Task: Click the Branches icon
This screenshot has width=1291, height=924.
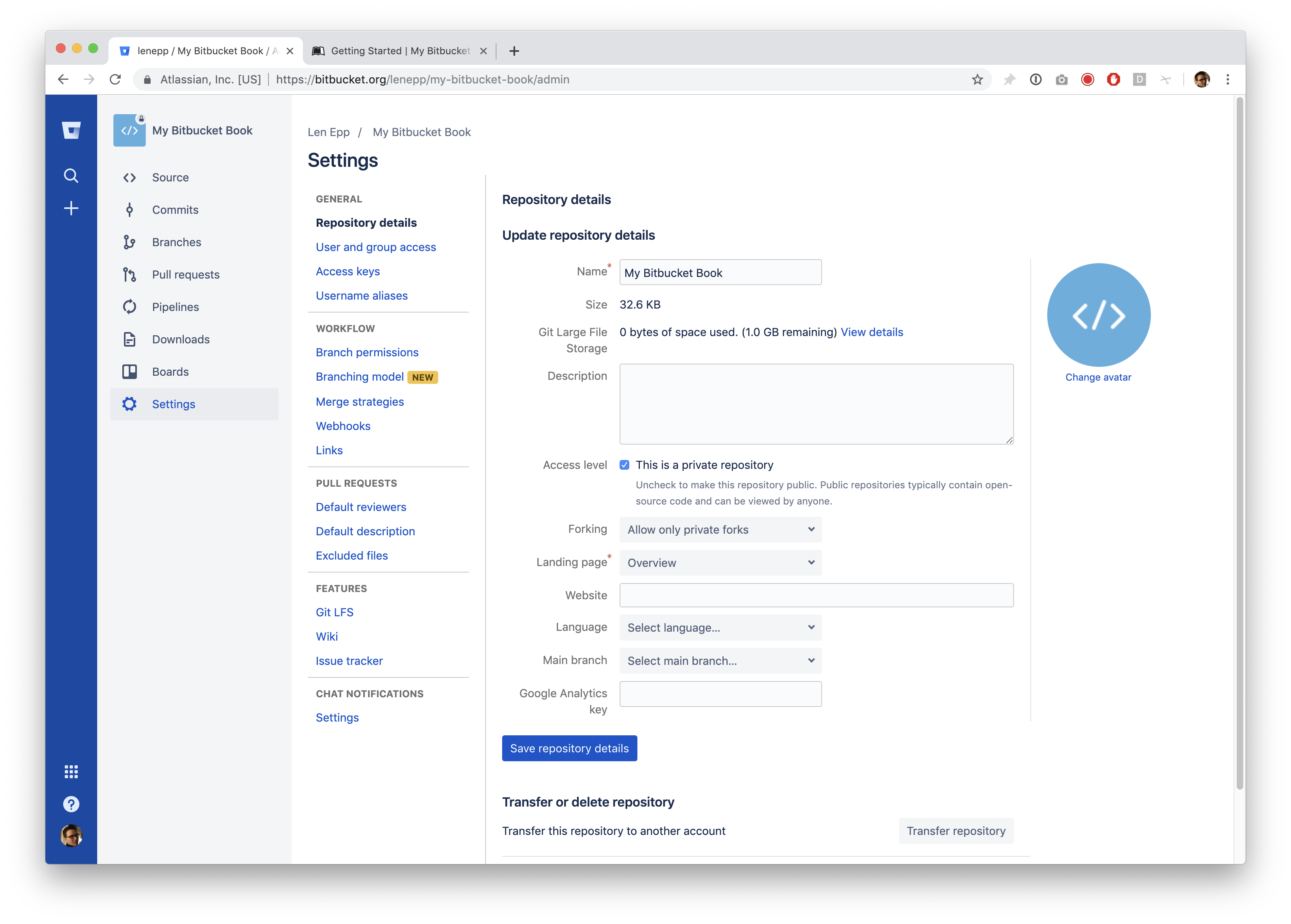Action: 130,243
